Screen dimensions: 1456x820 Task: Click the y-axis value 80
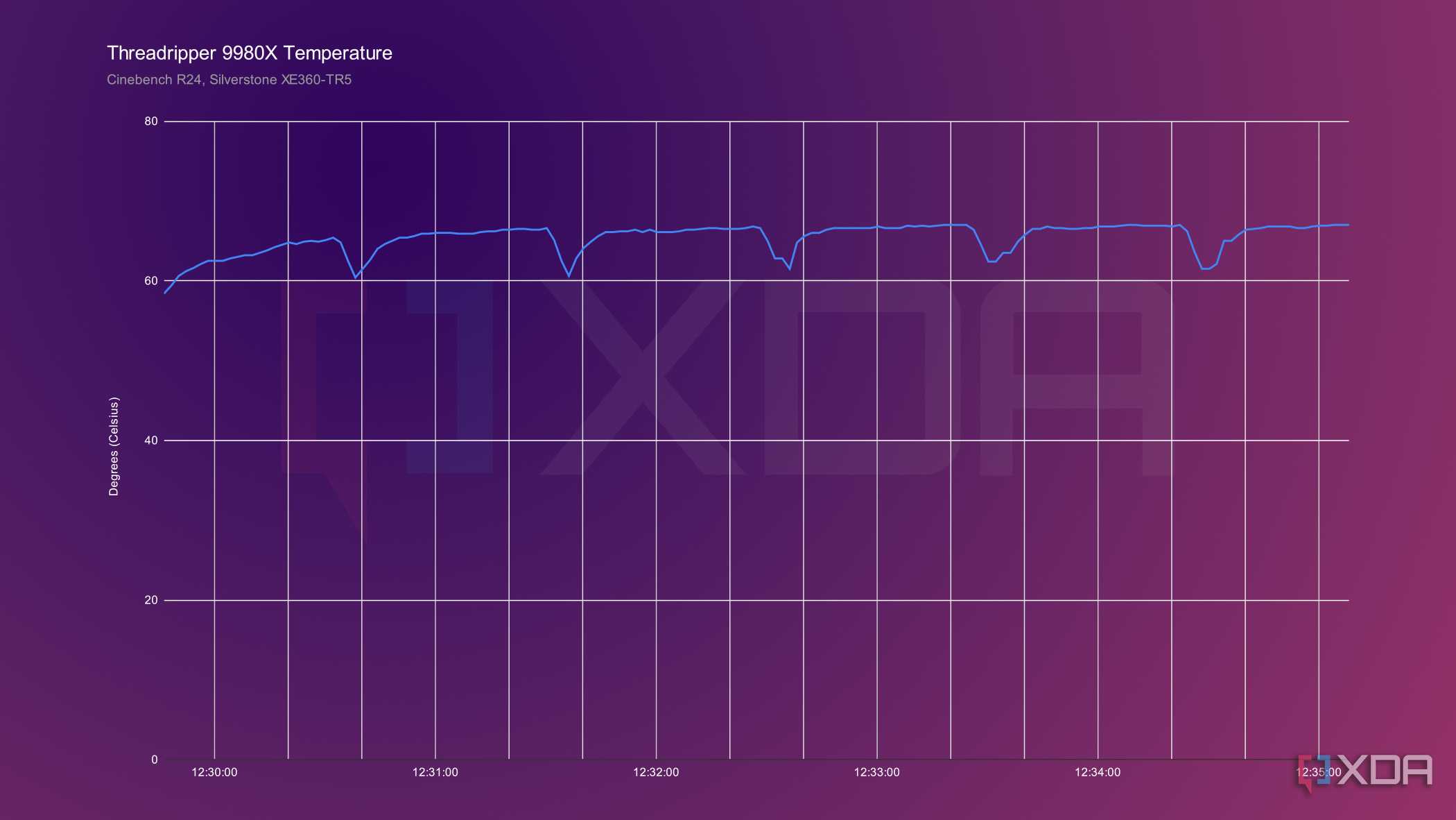point(151,121)
